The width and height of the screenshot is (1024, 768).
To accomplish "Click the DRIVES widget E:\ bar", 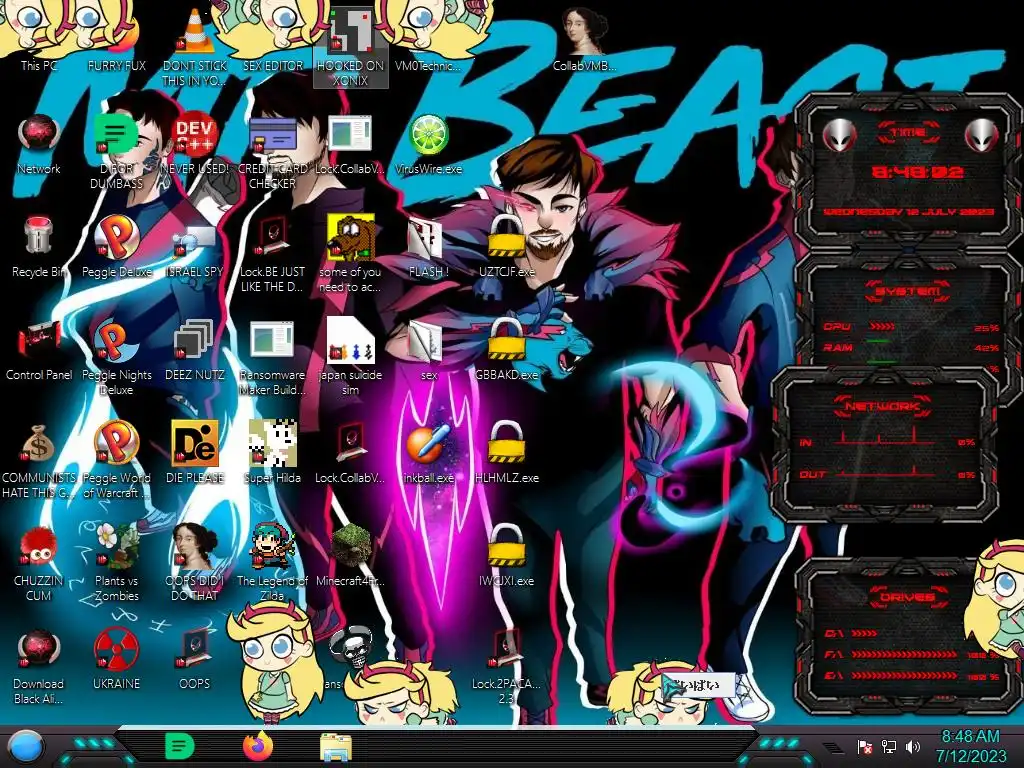I will [x=905, y=675].
